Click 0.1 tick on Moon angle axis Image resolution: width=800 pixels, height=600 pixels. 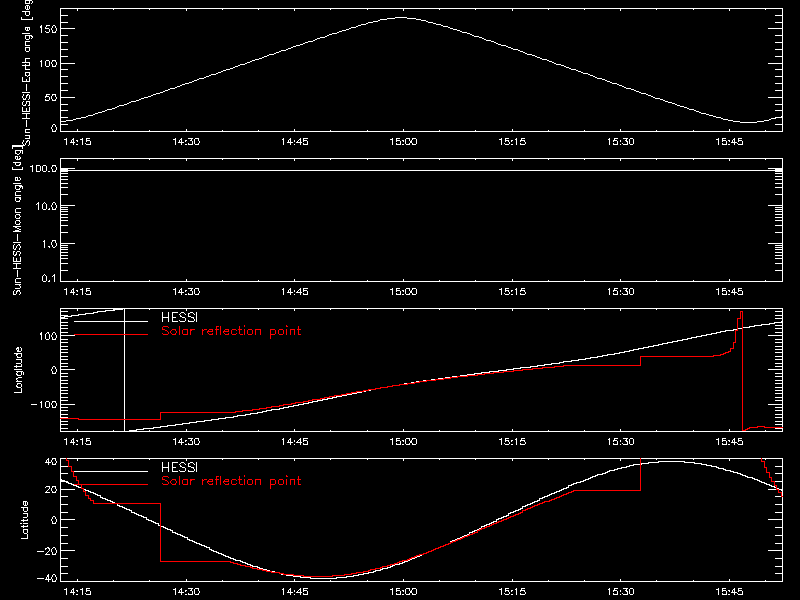click(49, 278)
